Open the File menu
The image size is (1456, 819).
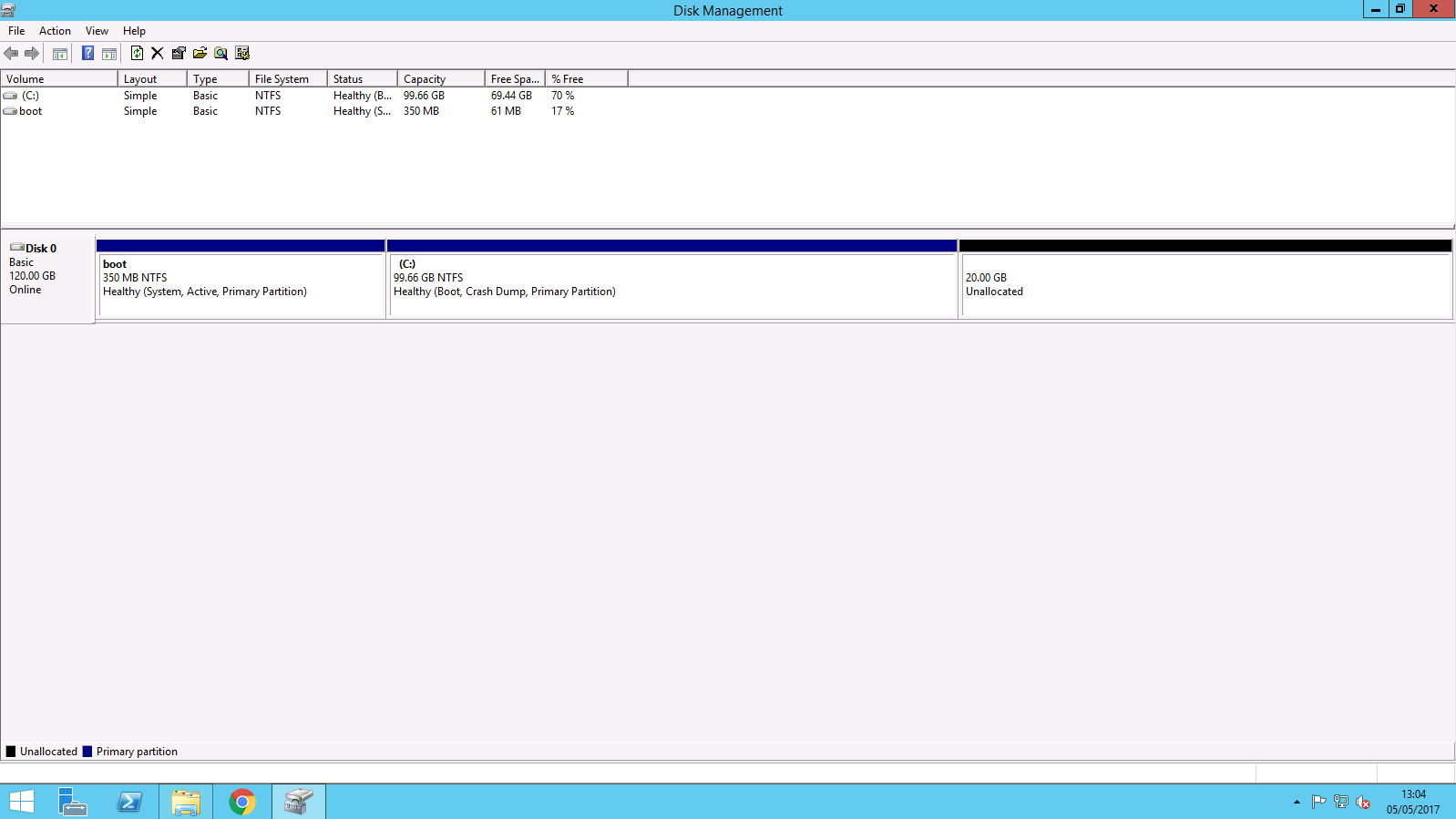click(x=16, y=31)
